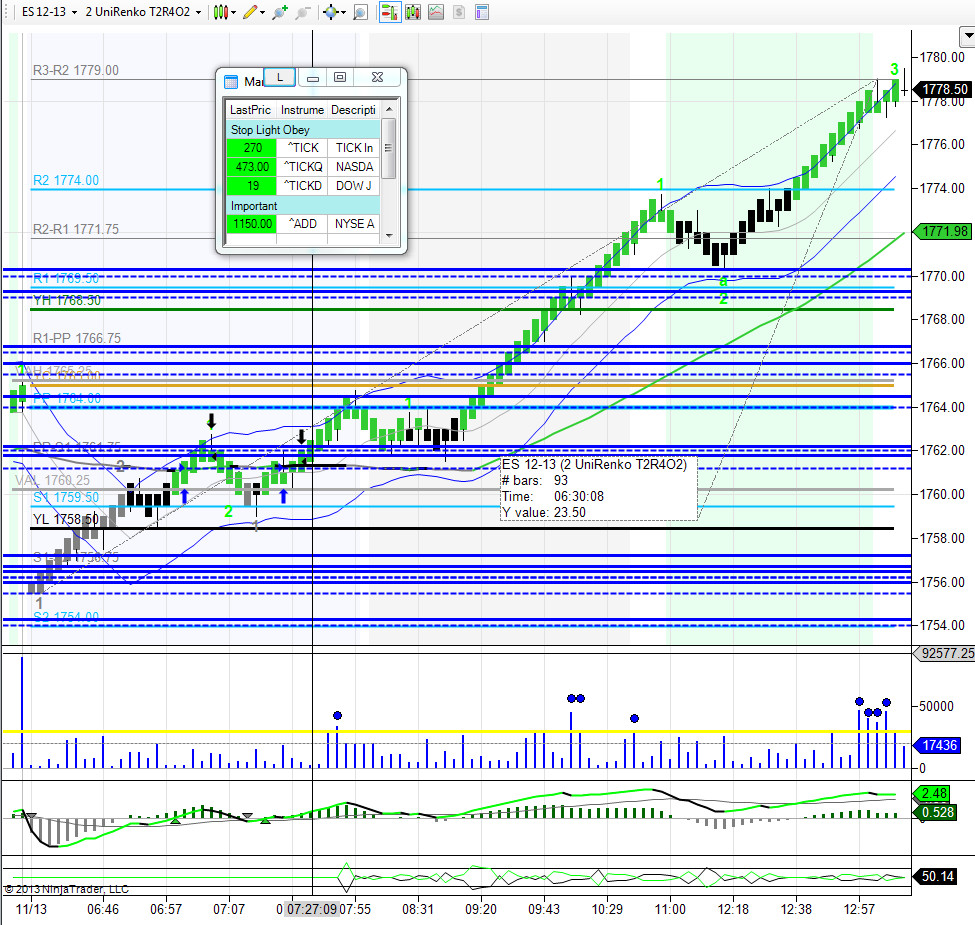975x925 pixels.
Task: Open the chart Properties window icon
Action: (x=482, y=12)
